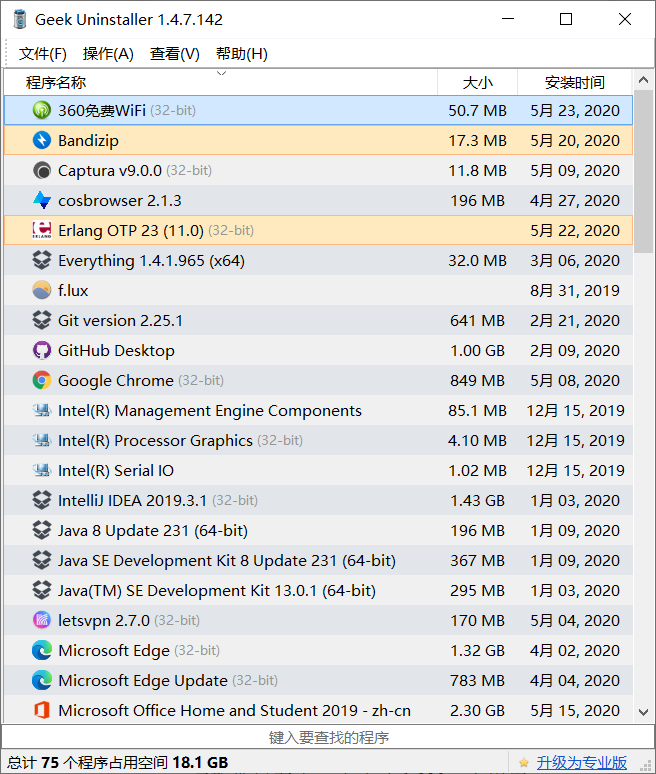Sort by the 程序名称 column header
This screenshot has width=656, height=774.
tap(221, 82)
